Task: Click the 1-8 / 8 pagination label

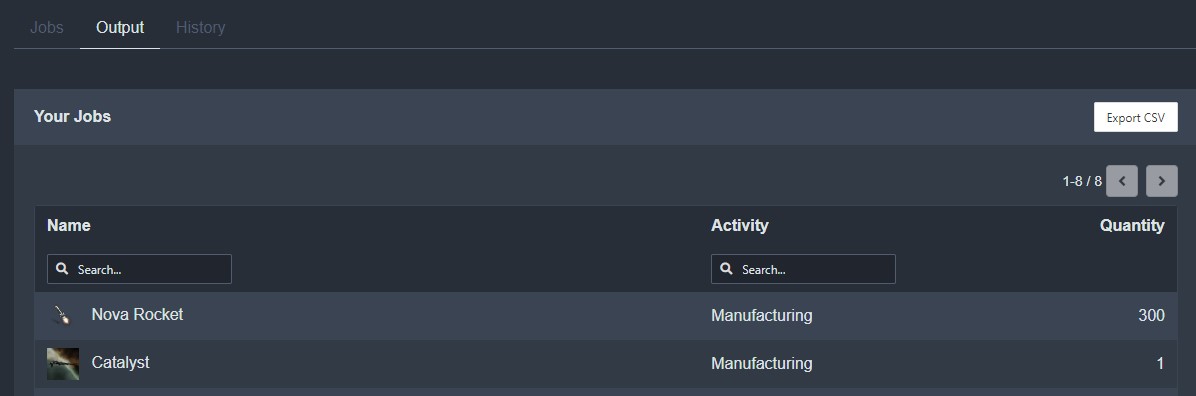Action: point(1082,181)
